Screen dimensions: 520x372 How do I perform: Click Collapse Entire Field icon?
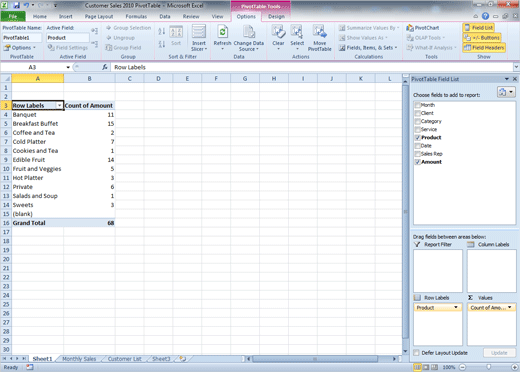click(x=95, y=44)
